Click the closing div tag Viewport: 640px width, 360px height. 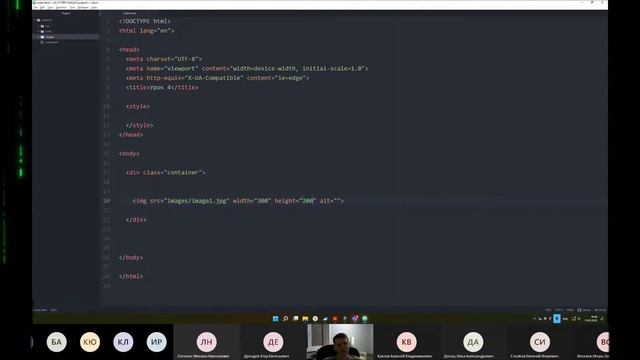(136, 220)
